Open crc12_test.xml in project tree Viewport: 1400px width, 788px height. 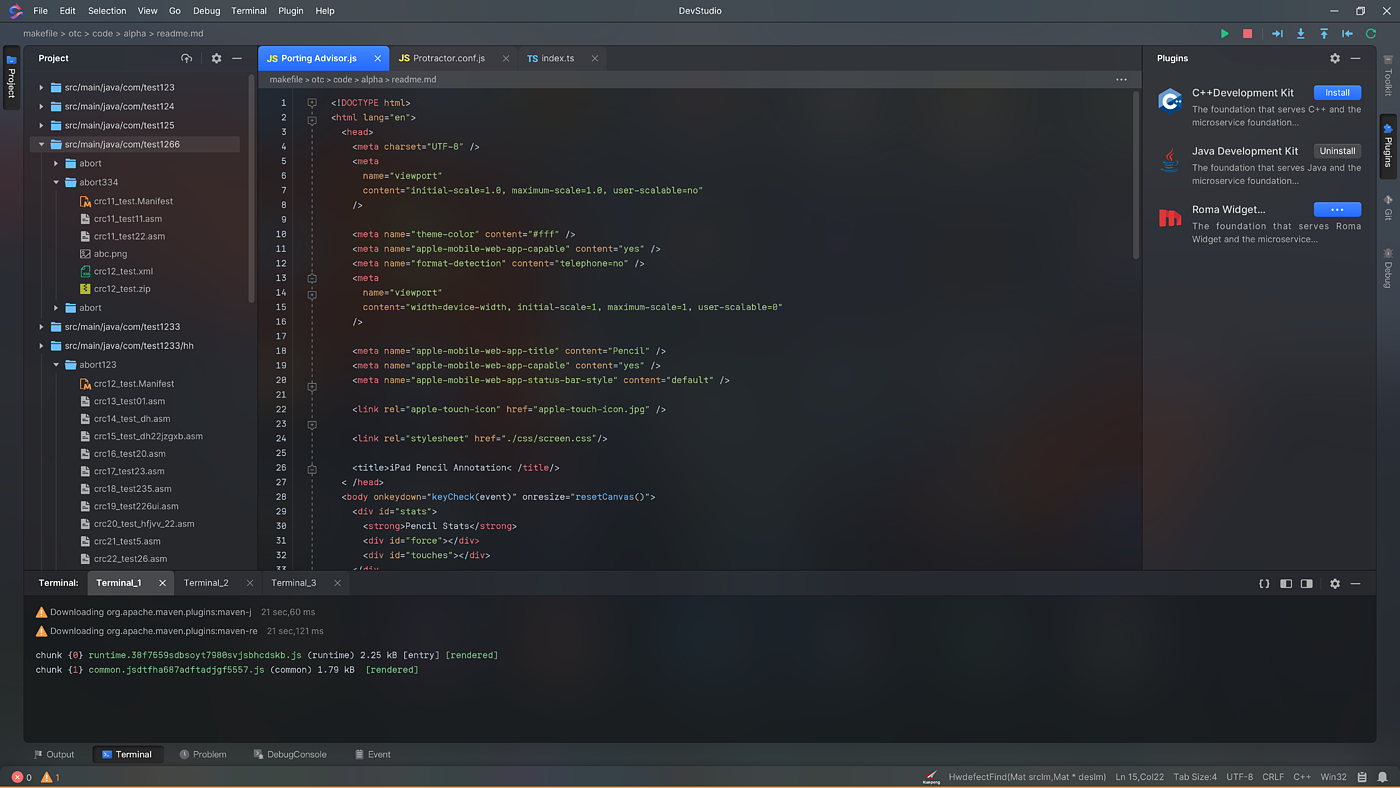pos(123,271)
